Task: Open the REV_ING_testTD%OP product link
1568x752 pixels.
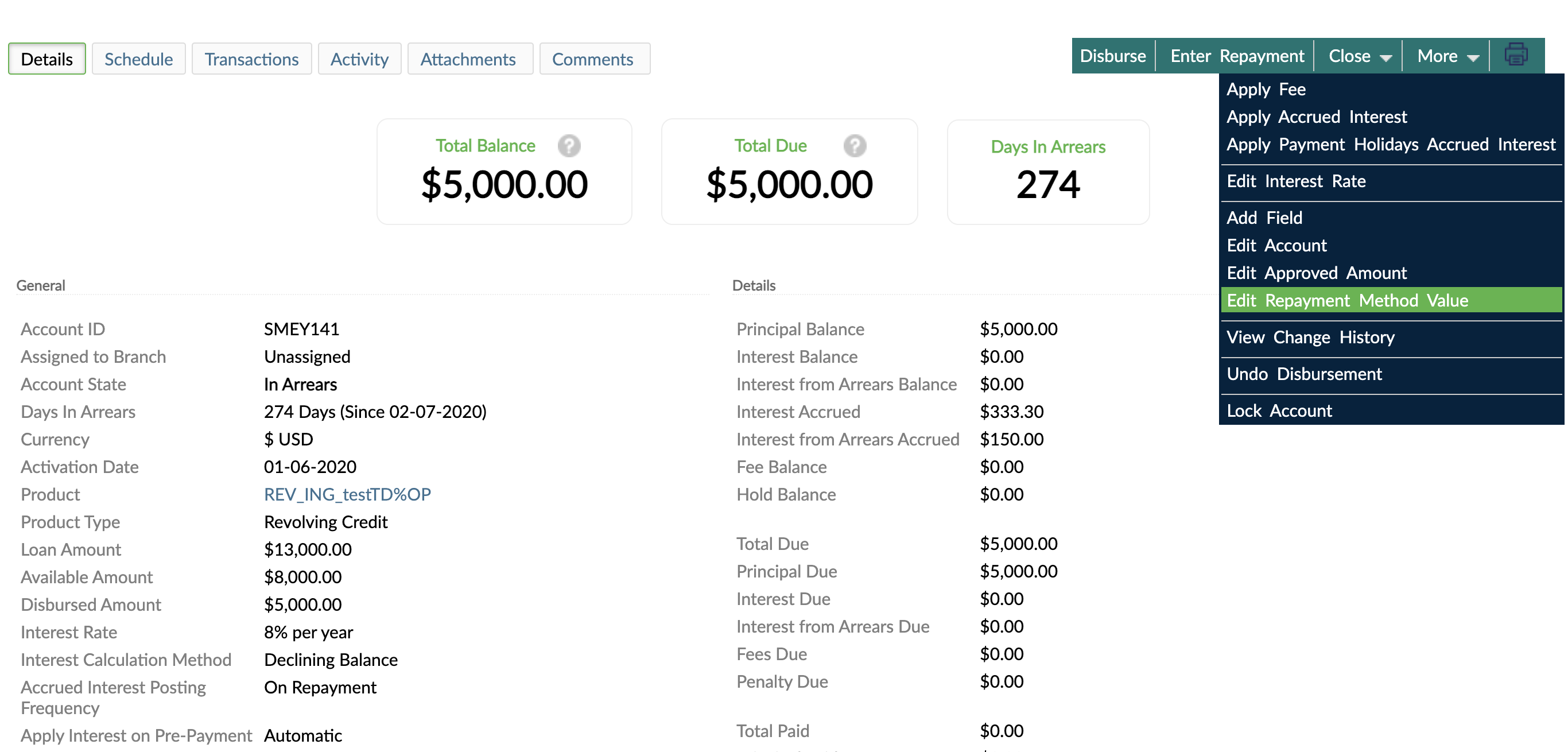Action: 347,494
